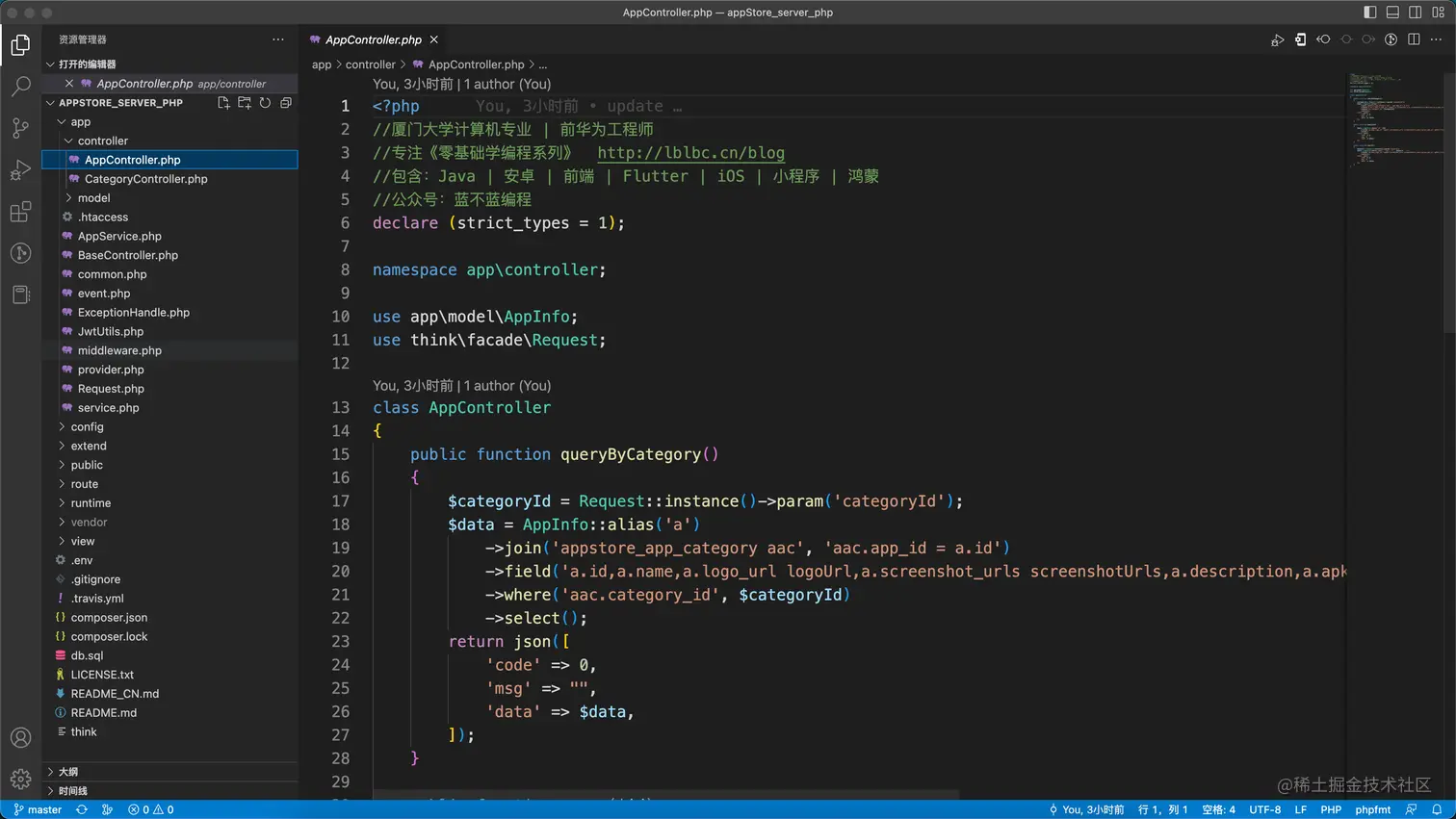1456x819 pixels.
Task: Click the indentation setting 空格: 4
Action: [x=1218, y=810]
